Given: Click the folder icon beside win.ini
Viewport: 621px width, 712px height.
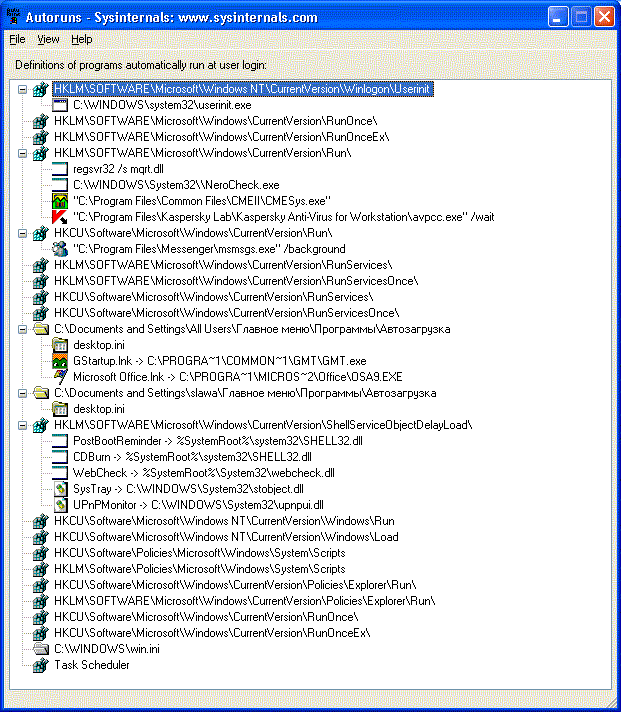Looking at the screenshot, I should click(40, 649).
